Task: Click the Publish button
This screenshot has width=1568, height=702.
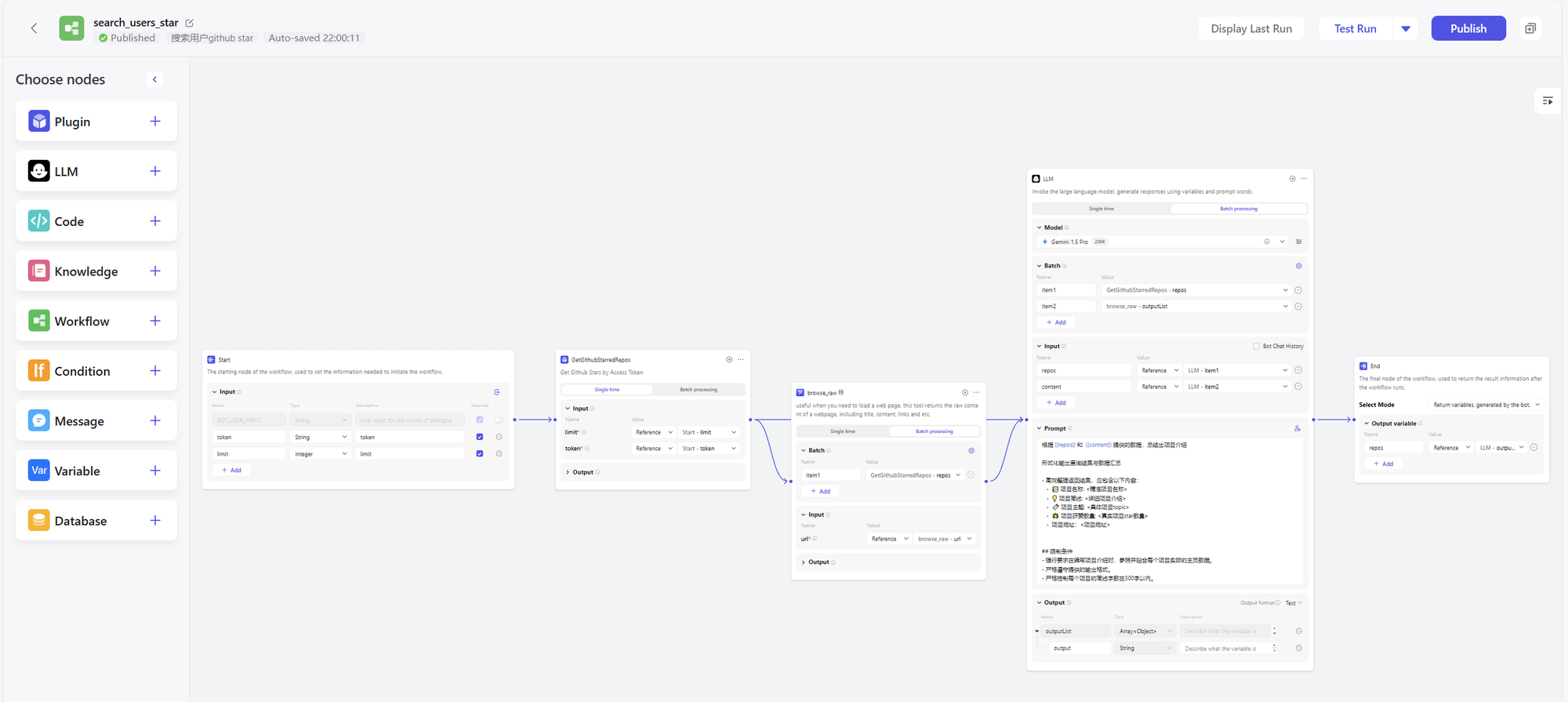Action: (x=1468, y=28)
